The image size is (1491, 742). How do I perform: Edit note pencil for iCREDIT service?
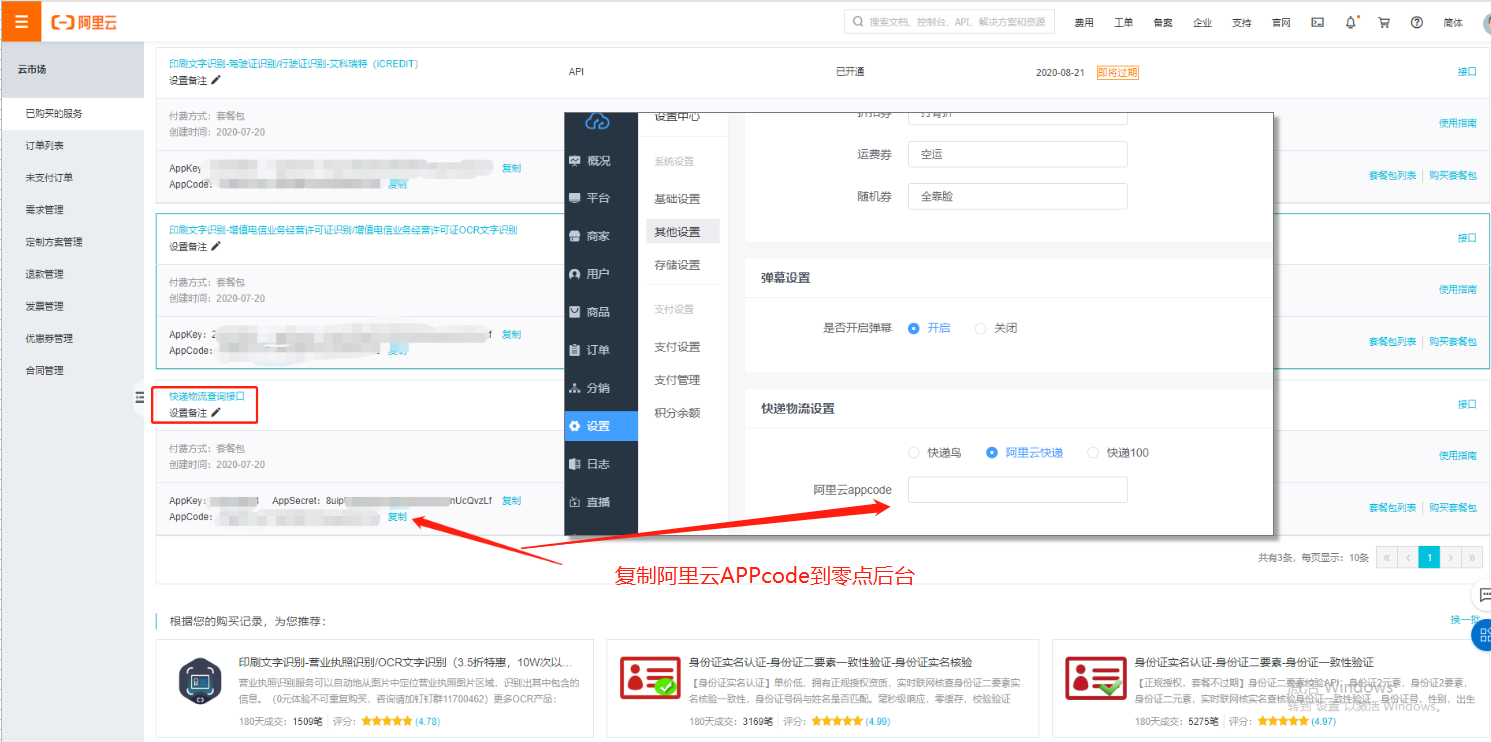tap(216, 80)
